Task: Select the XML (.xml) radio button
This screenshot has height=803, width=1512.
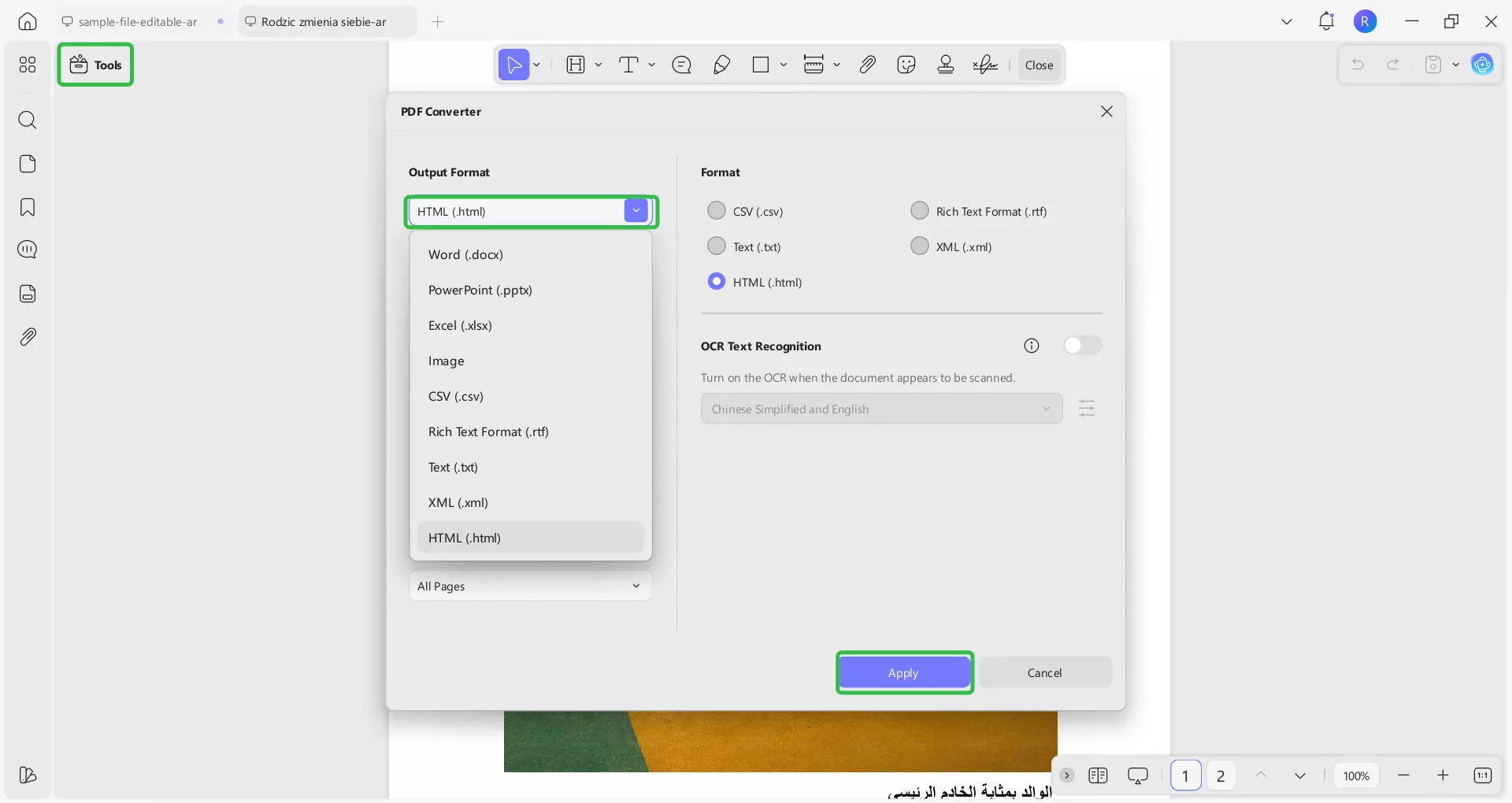Action: tap(920, 246)
